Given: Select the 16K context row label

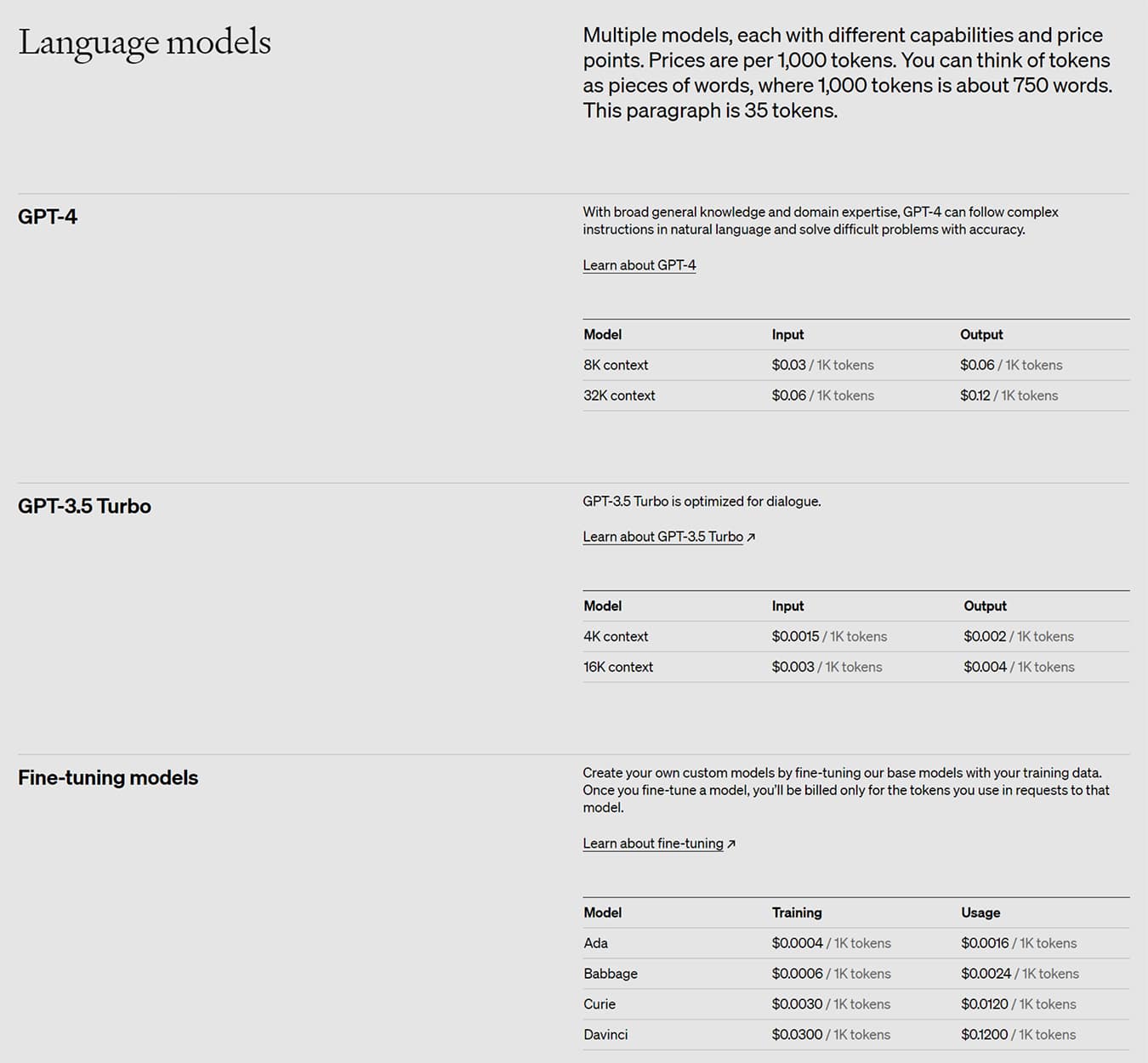Looking at the screenshot, I should (x=618, y=667).
